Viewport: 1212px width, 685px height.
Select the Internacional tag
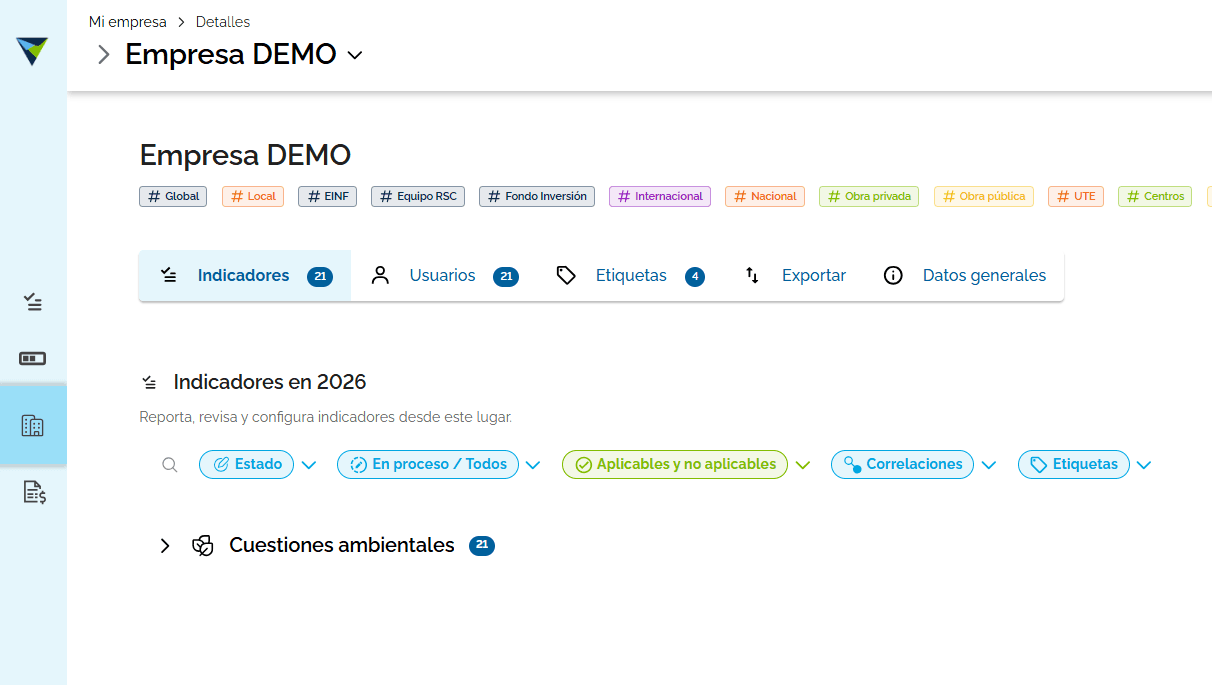(660, 196)
